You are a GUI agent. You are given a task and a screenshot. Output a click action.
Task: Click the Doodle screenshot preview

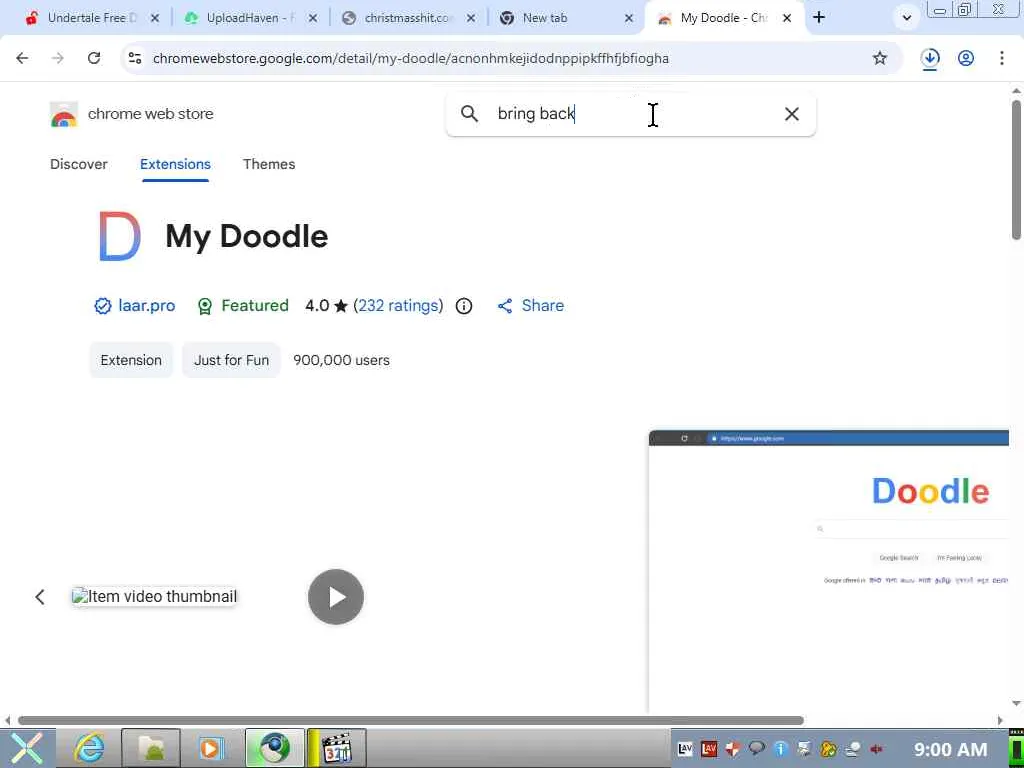(x=829, y=570)
